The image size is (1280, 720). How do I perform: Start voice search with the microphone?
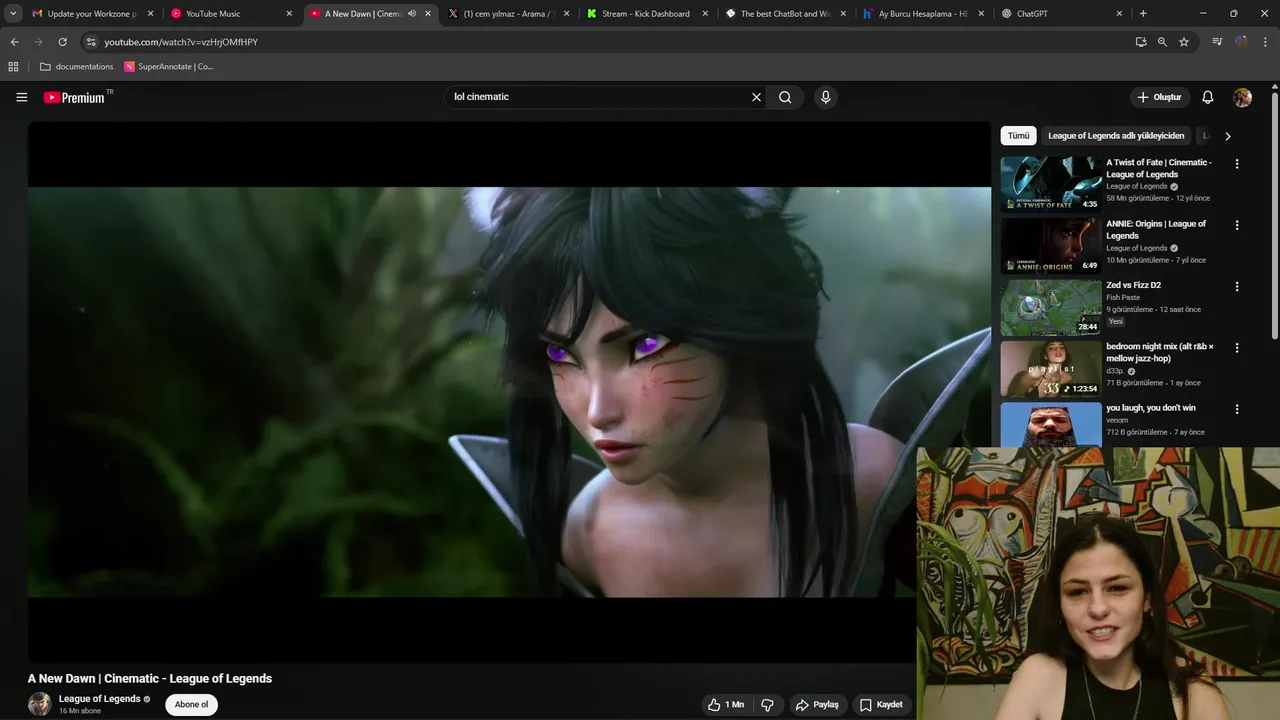(825, 97)
